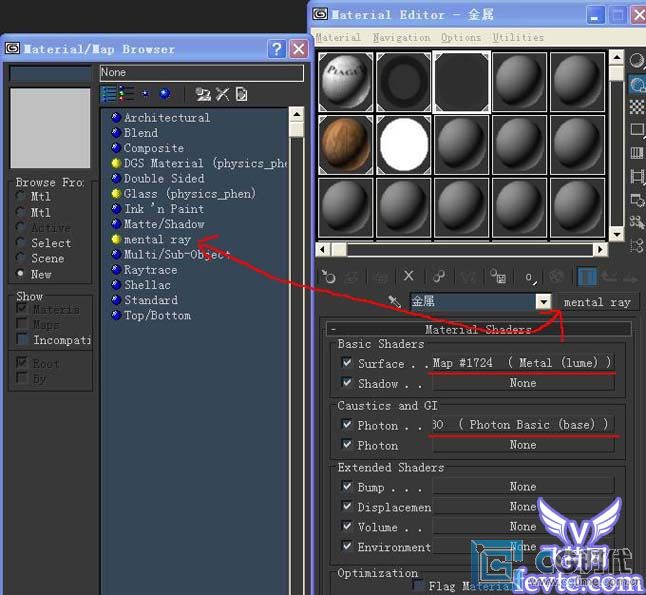This screenshot has width=646, height=595.
Task: Click Make Material Copy icon
Action: (x=439, y=276)
